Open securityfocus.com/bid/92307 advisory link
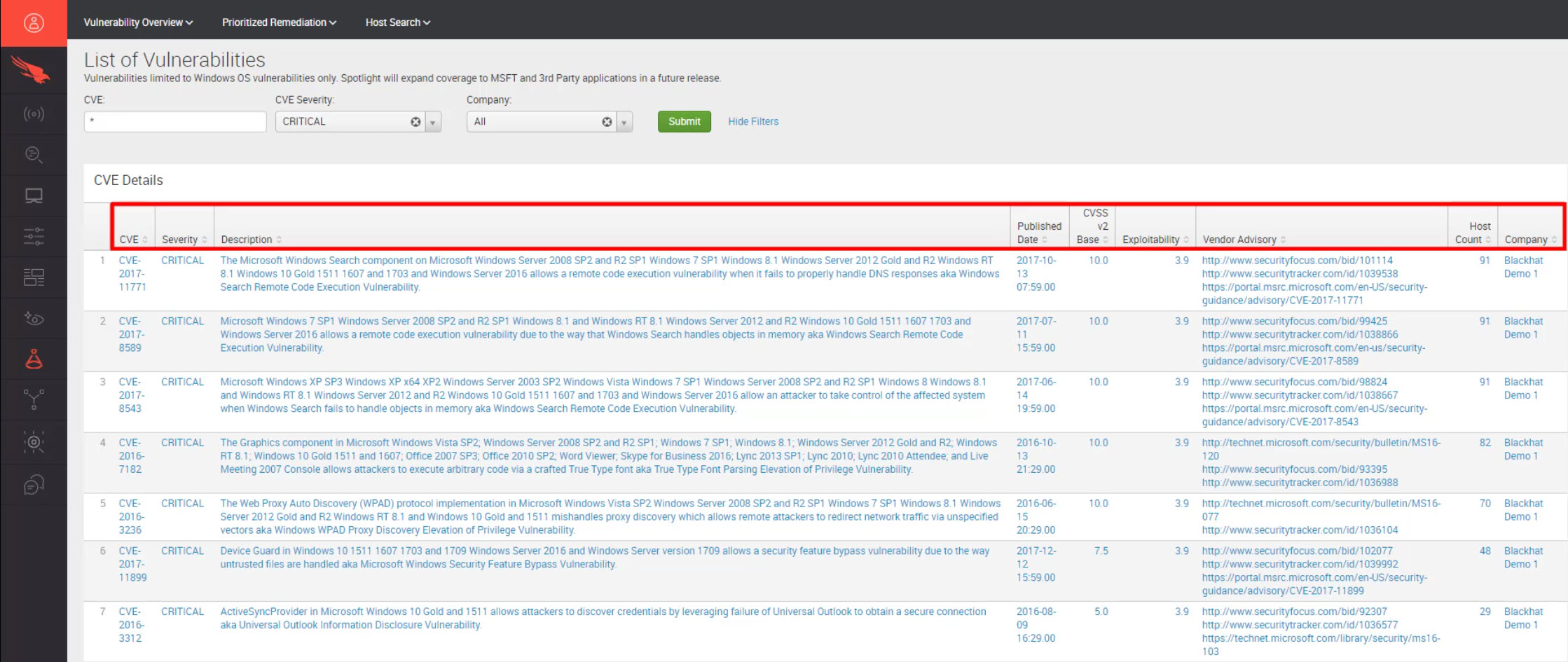 click(1294, 612)
